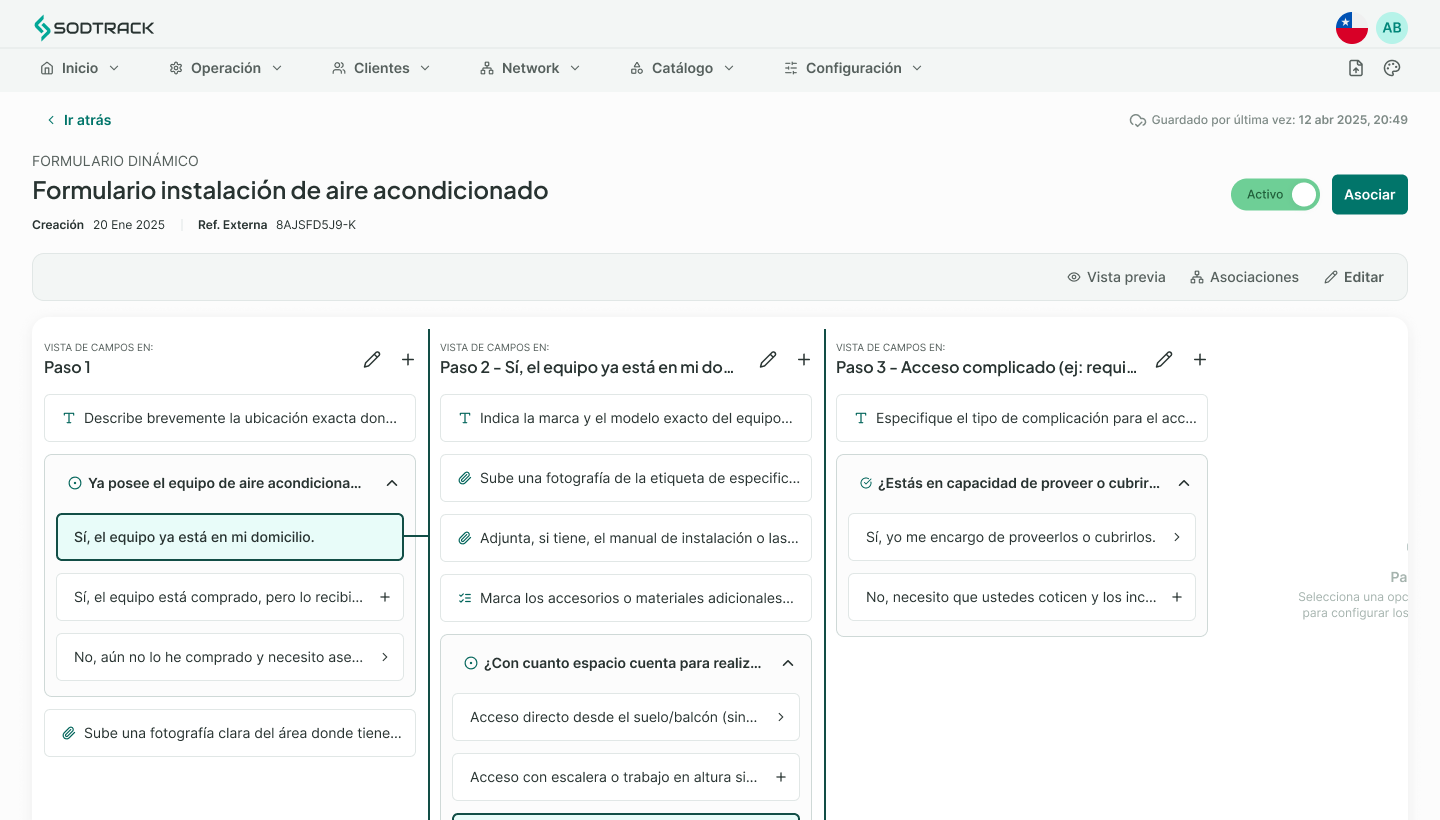Viewport: 1440px width, 820px height.
Task: Click the upload file icon in top bar
Action: click(1356, 68)
